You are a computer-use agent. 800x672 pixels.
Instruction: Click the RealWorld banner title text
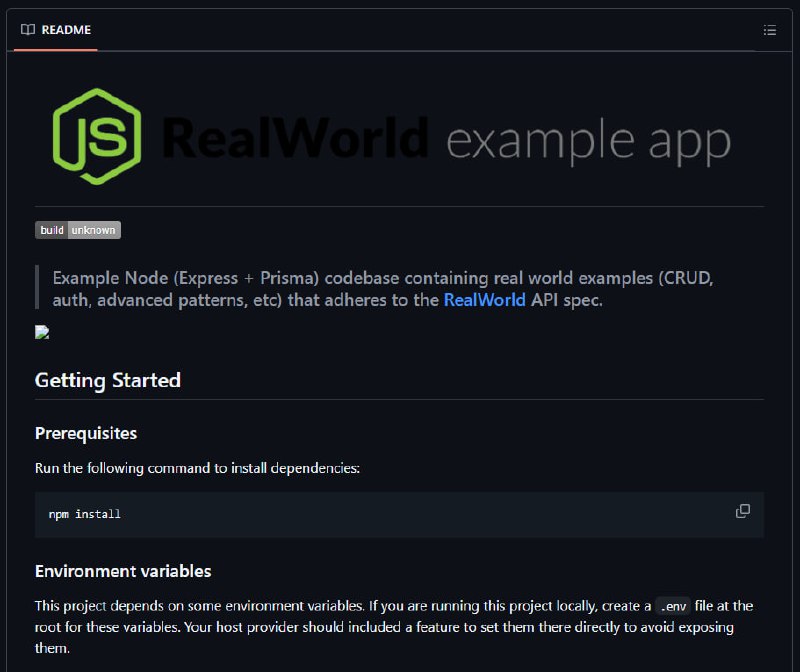point(295,137)
